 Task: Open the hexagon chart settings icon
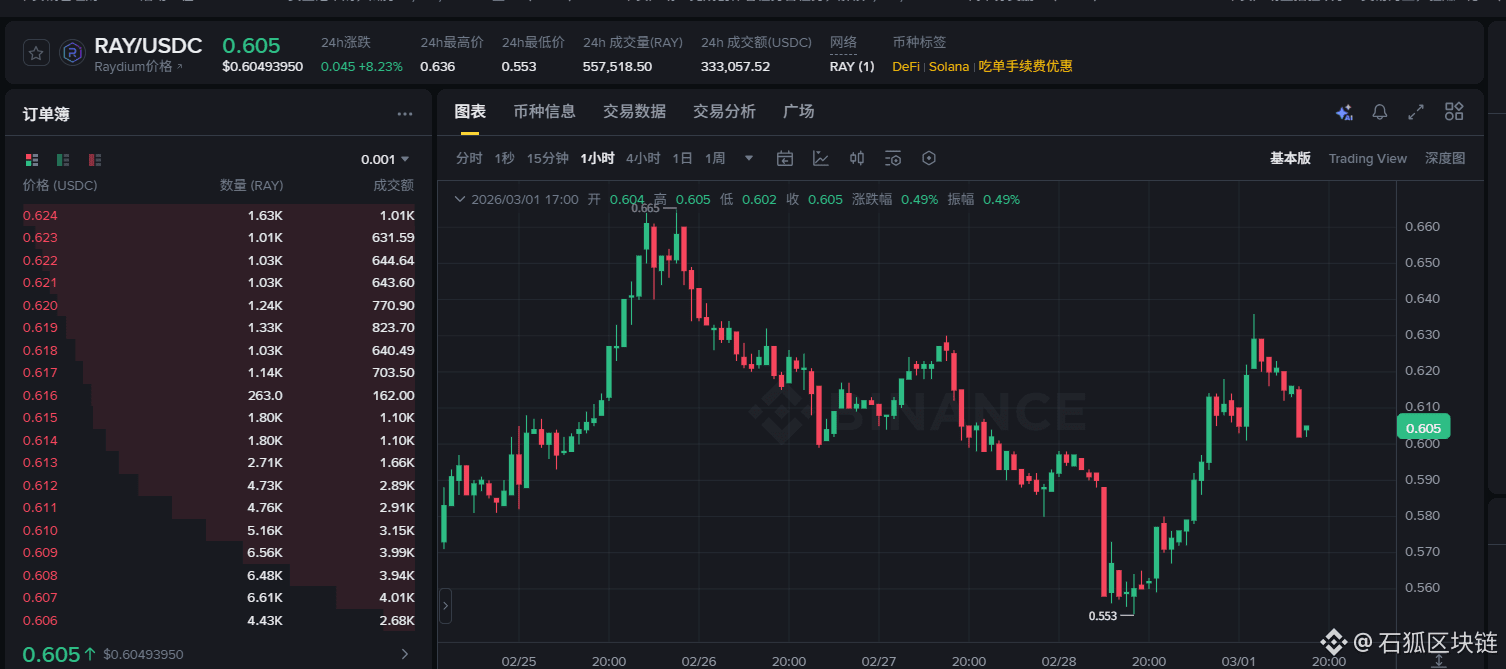pos(929,158)
